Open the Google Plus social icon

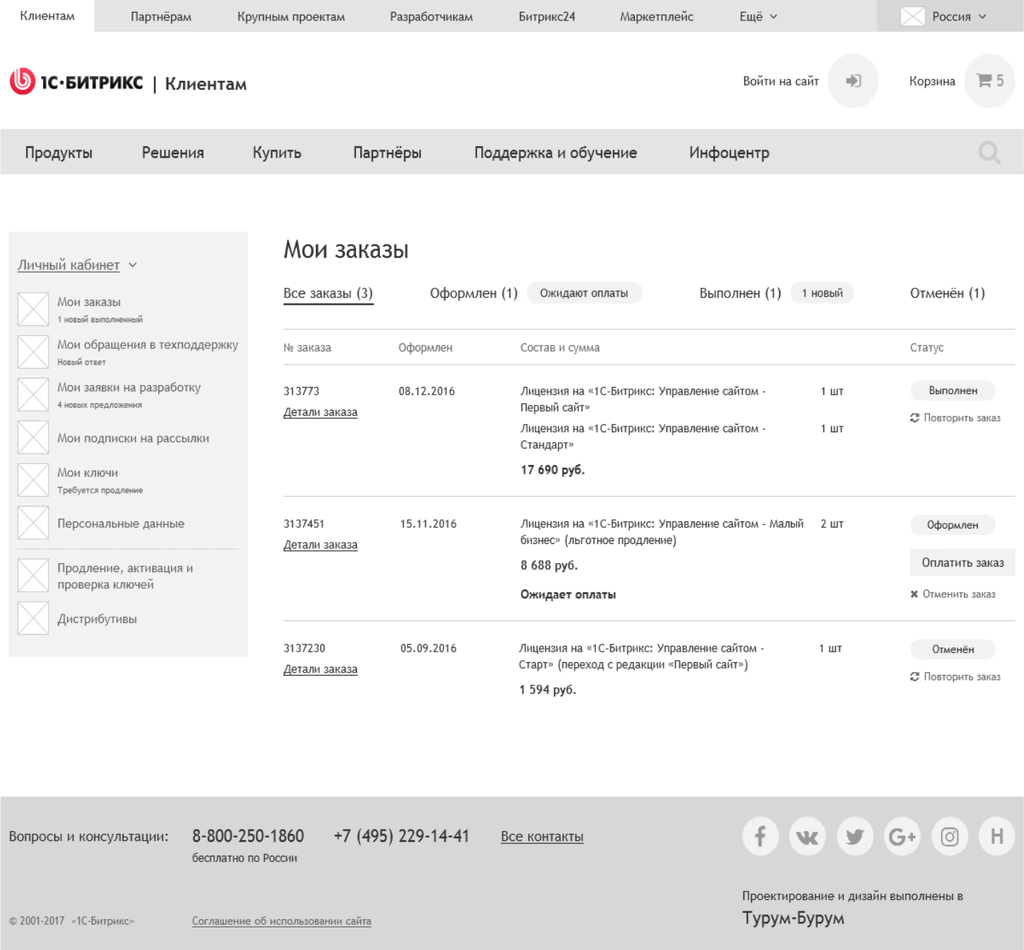[x=902, y=836]
